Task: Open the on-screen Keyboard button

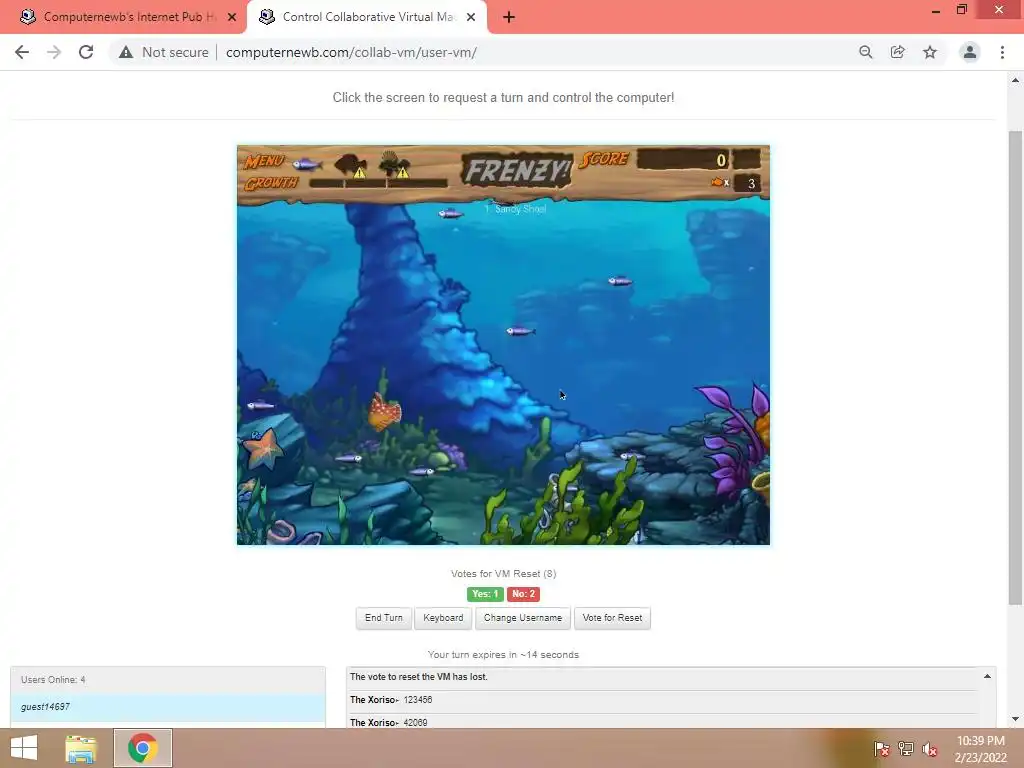Action: point(443,618)
